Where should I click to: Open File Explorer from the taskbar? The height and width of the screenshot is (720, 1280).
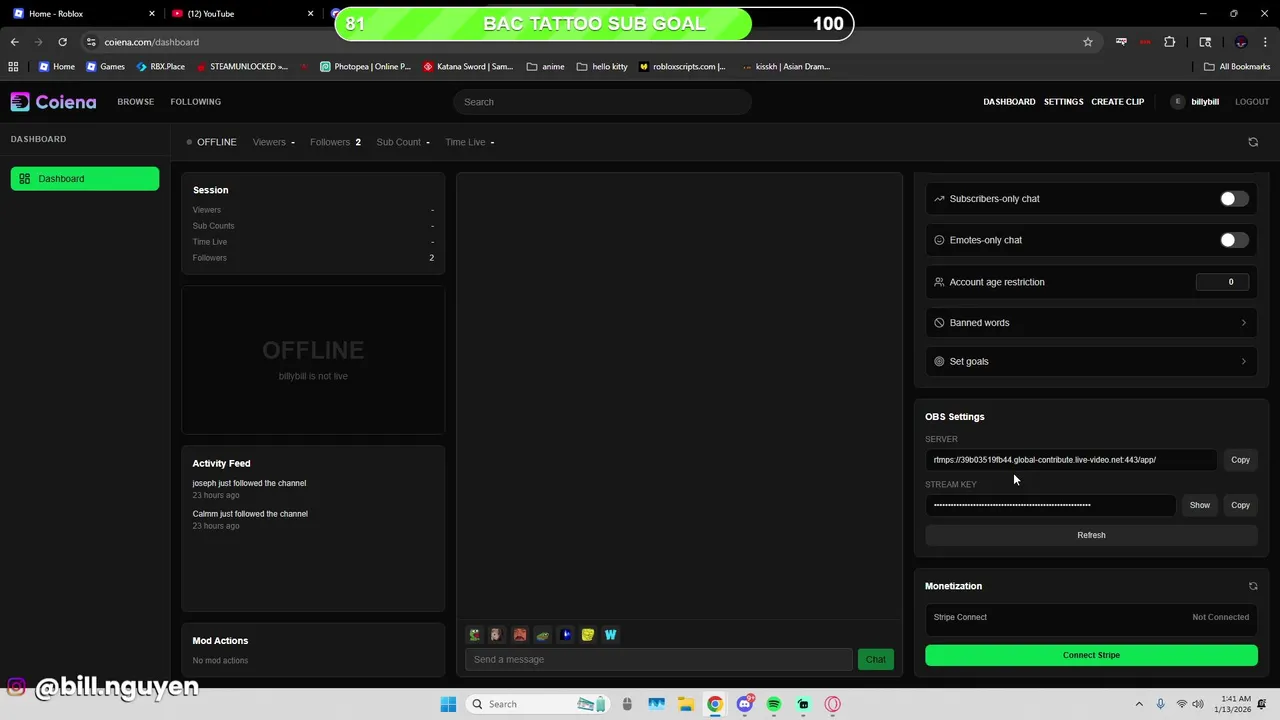coord(685,704)
